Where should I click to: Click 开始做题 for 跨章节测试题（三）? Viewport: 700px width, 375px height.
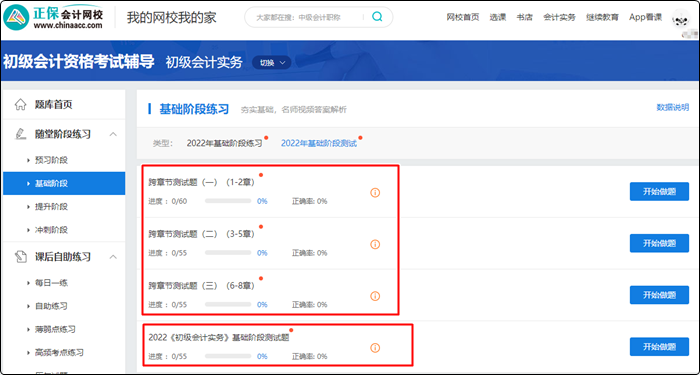(659, 295)
